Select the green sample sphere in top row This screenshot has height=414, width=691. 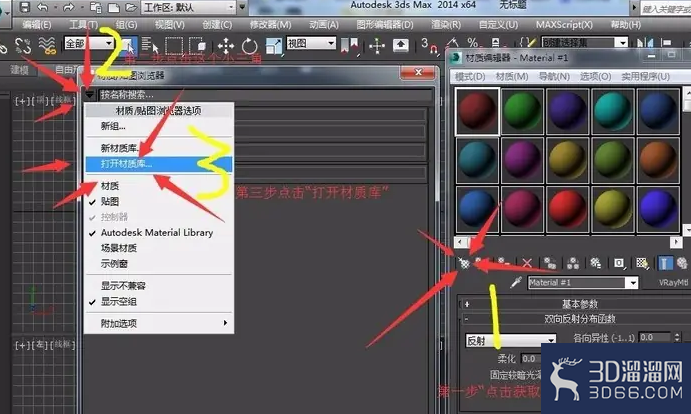point(522,111)
